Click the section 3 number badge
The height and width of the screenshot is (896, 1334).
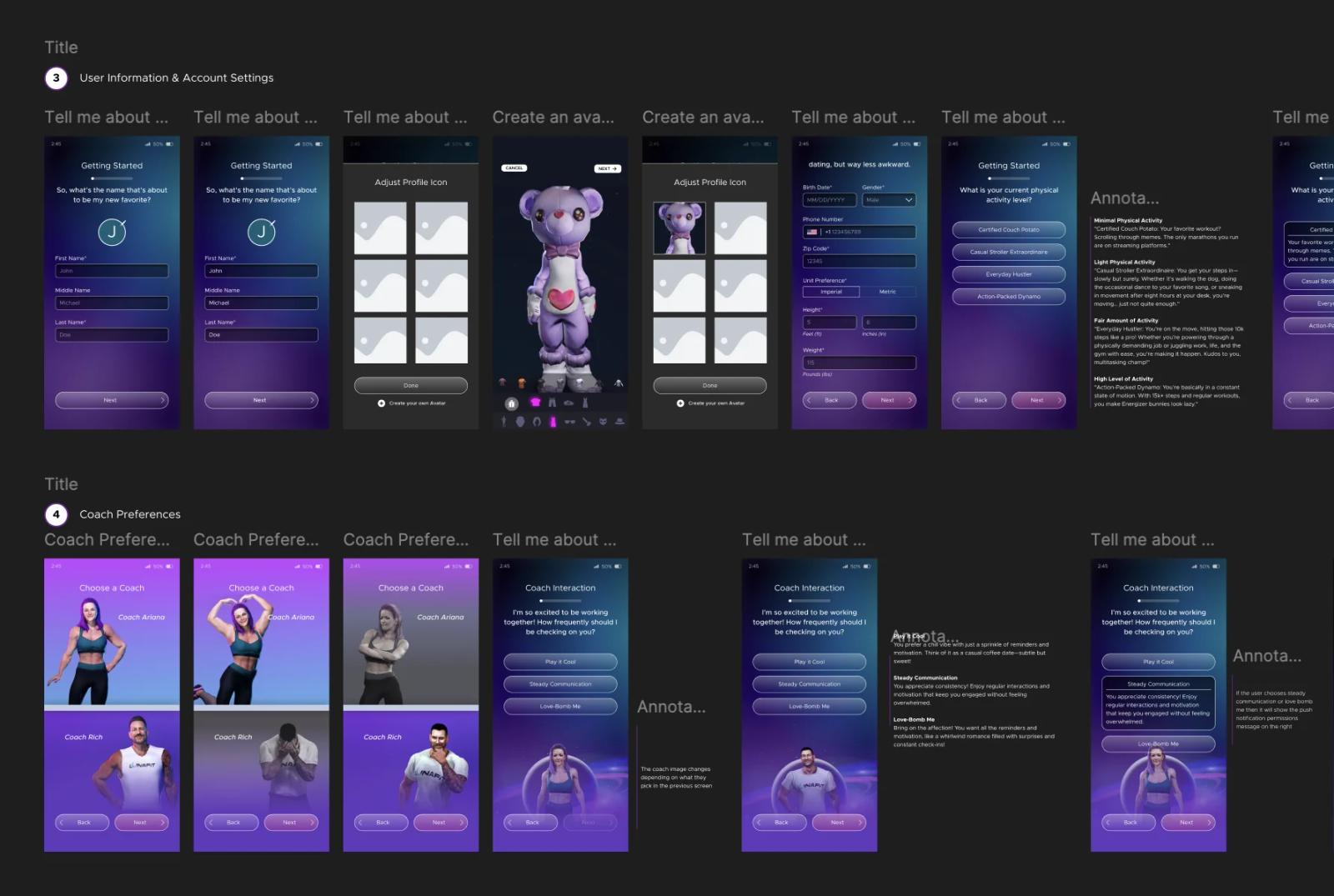(56, 78)
